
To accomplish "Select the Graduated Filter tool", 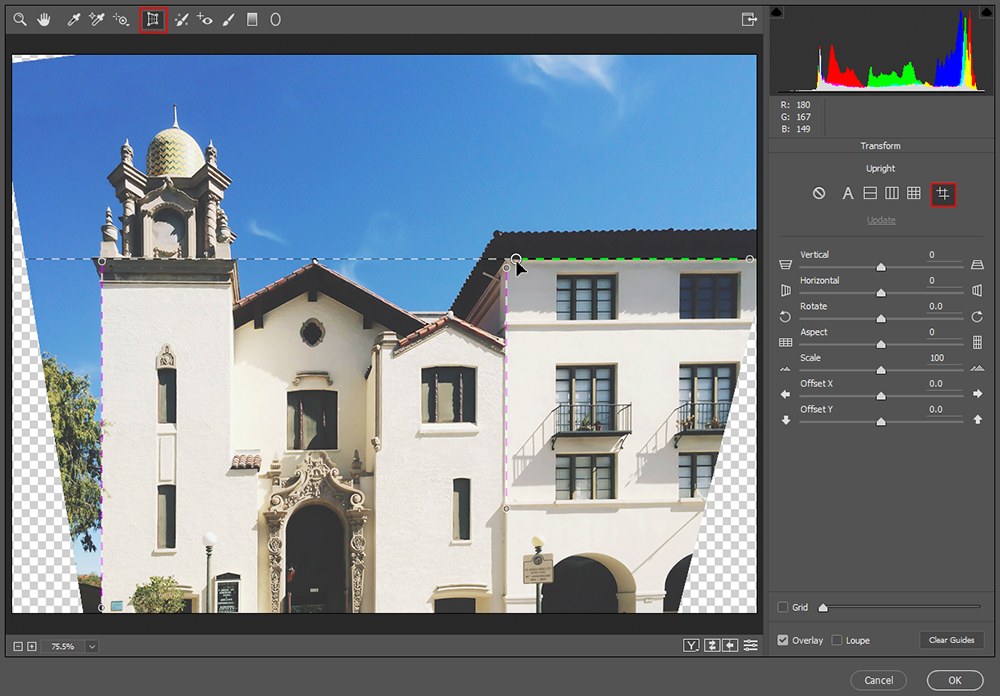I will (252, 20).
